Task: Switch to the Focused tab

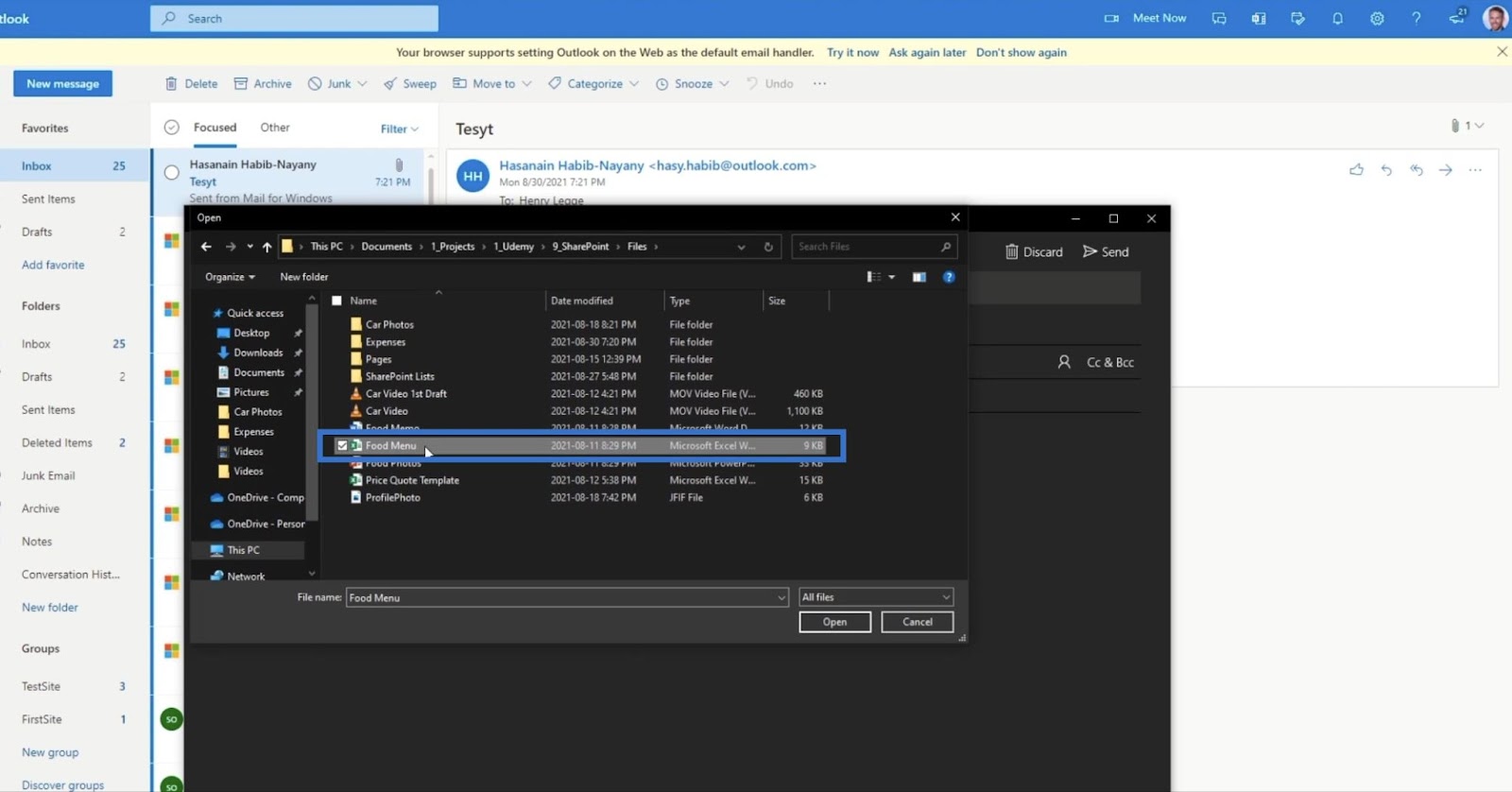Action: coord(215,128)
